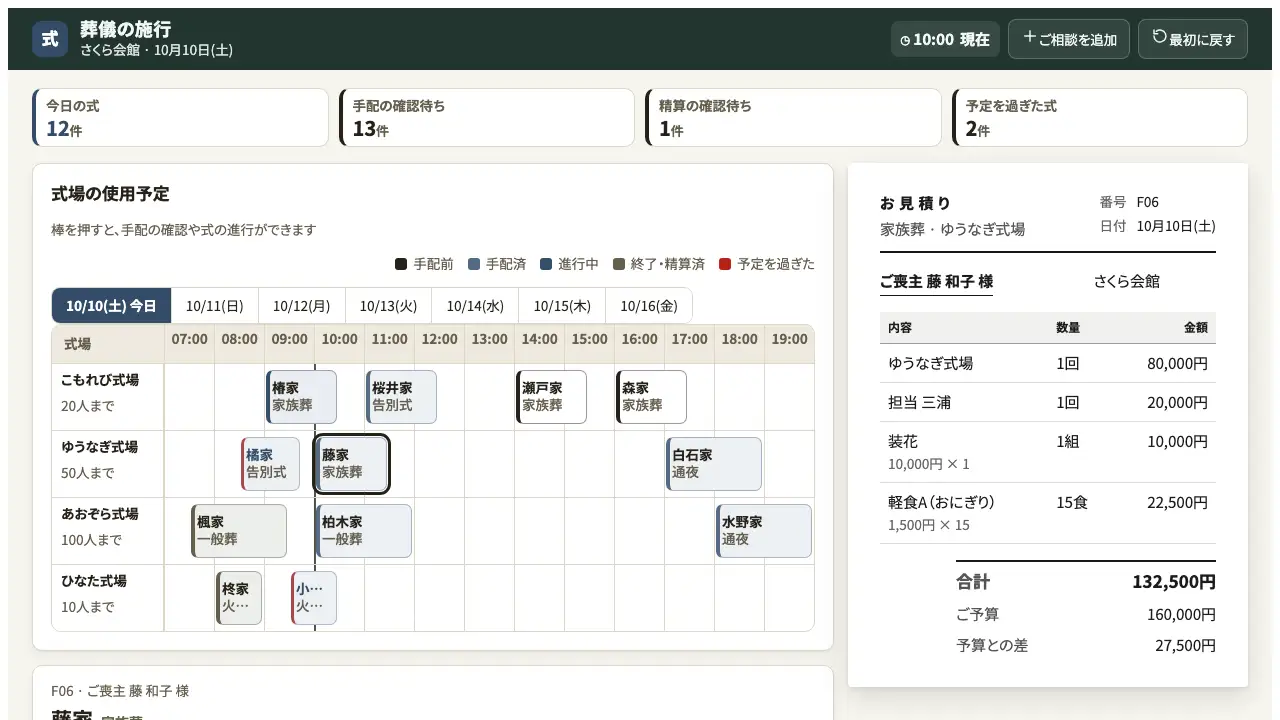Click the 手配前 legend color swatch
This screenshot has height=720, width=1280.
click(x=401, y=264)
